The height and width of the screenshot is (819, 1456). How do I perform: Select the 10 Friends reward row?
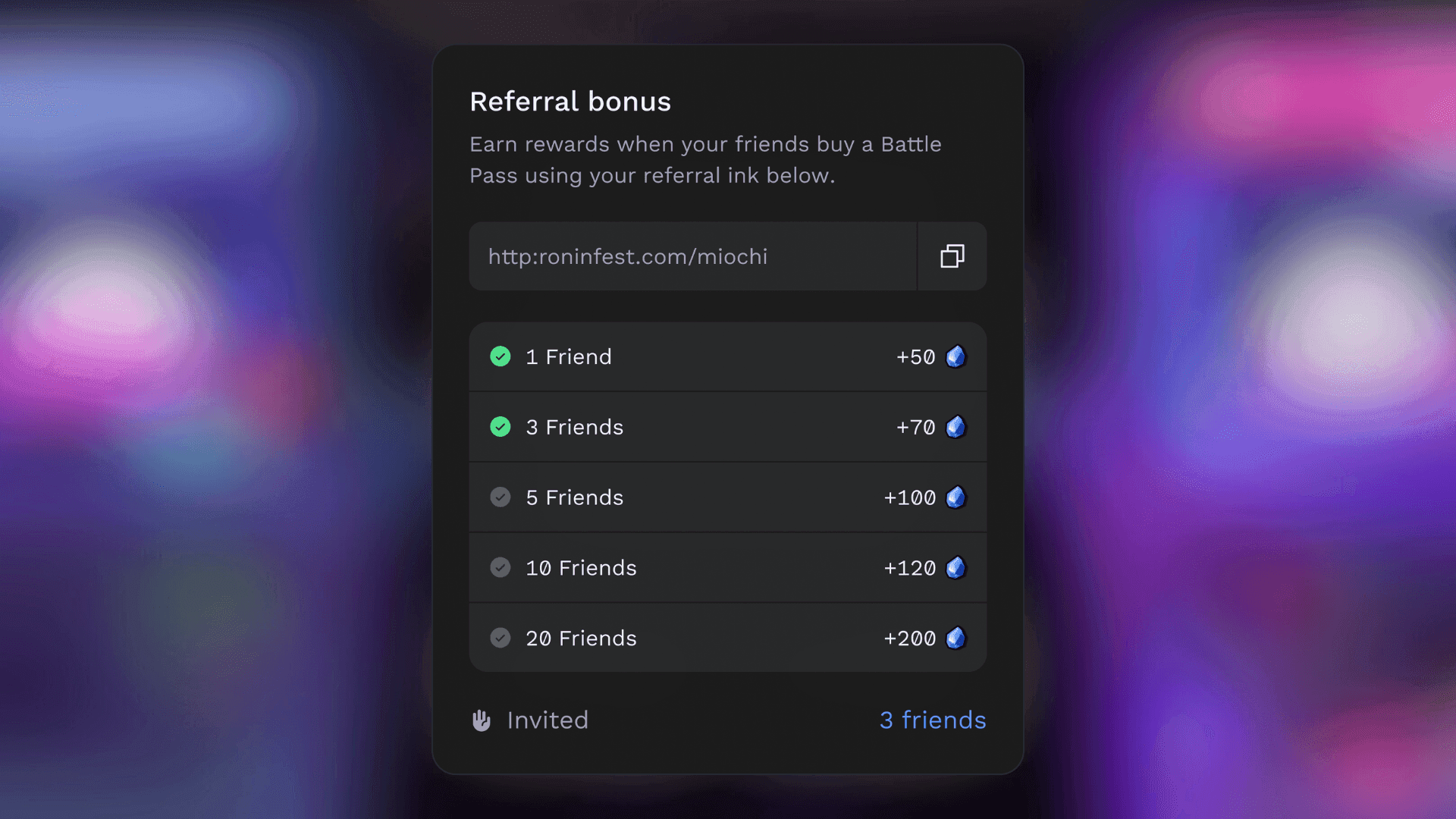[726, 567]
